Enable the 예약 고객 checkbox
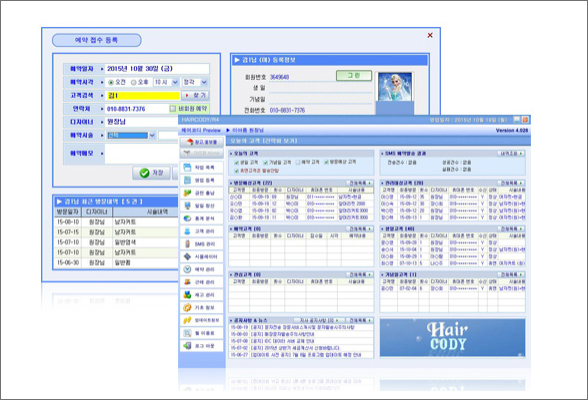 tap(298, 162)
